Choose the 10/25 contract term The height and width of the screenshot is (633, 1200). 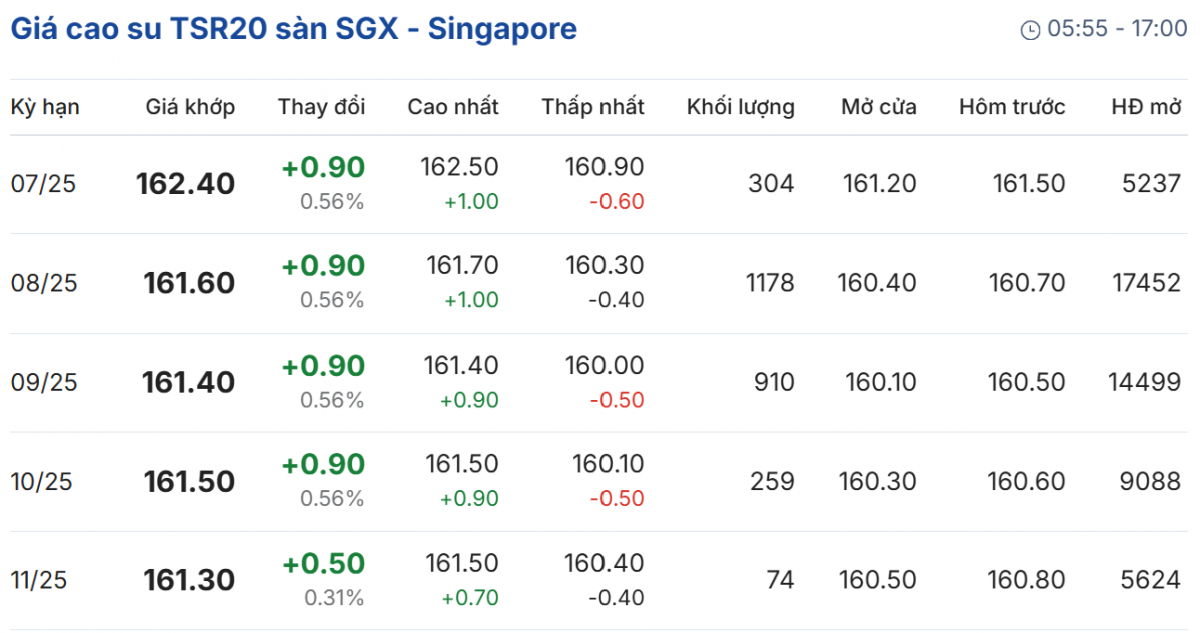pyautogui.click(x=43, y=481)
